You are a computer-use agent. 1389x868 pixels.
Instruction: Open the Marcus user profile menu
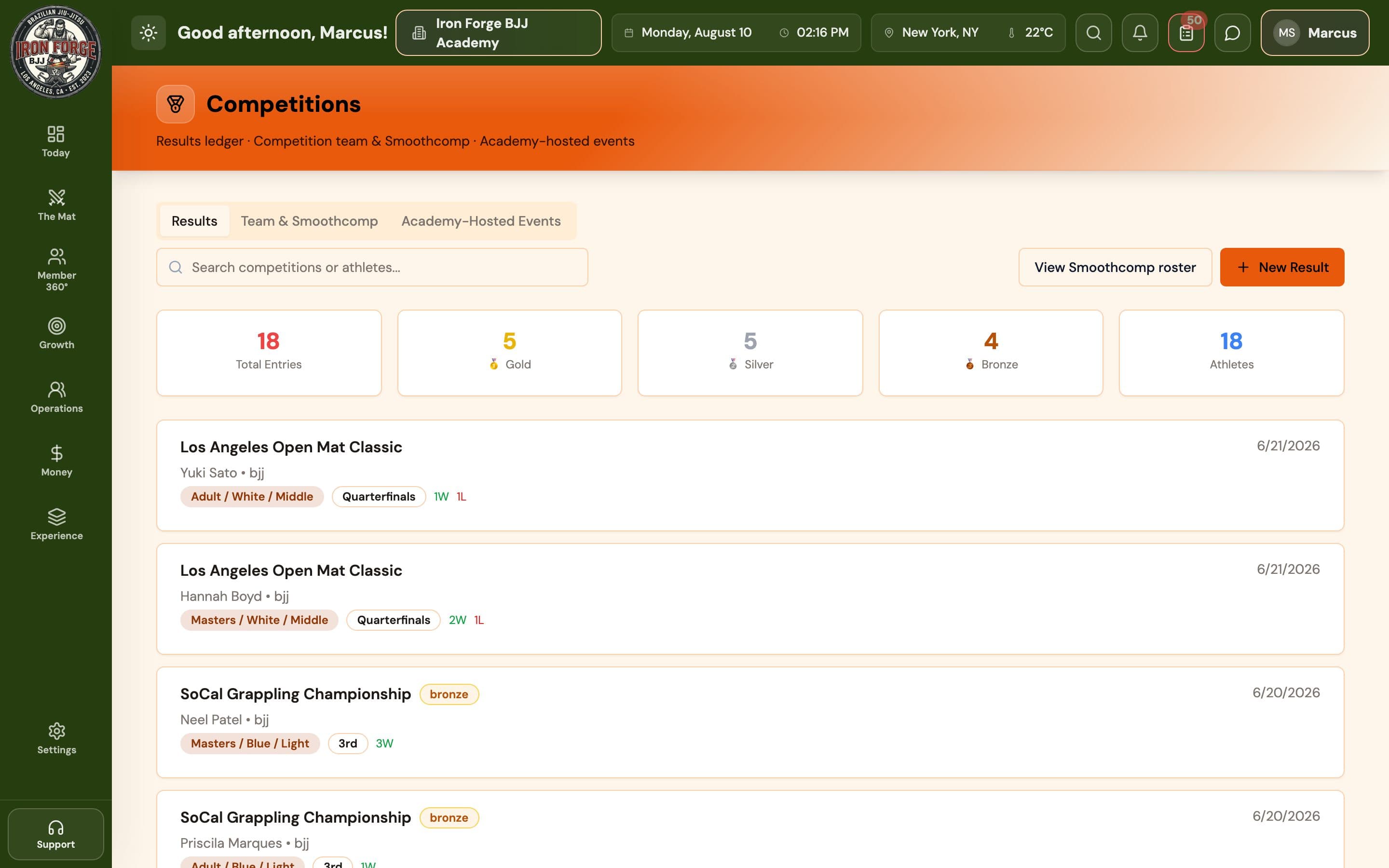click(x=1314, y=33)
